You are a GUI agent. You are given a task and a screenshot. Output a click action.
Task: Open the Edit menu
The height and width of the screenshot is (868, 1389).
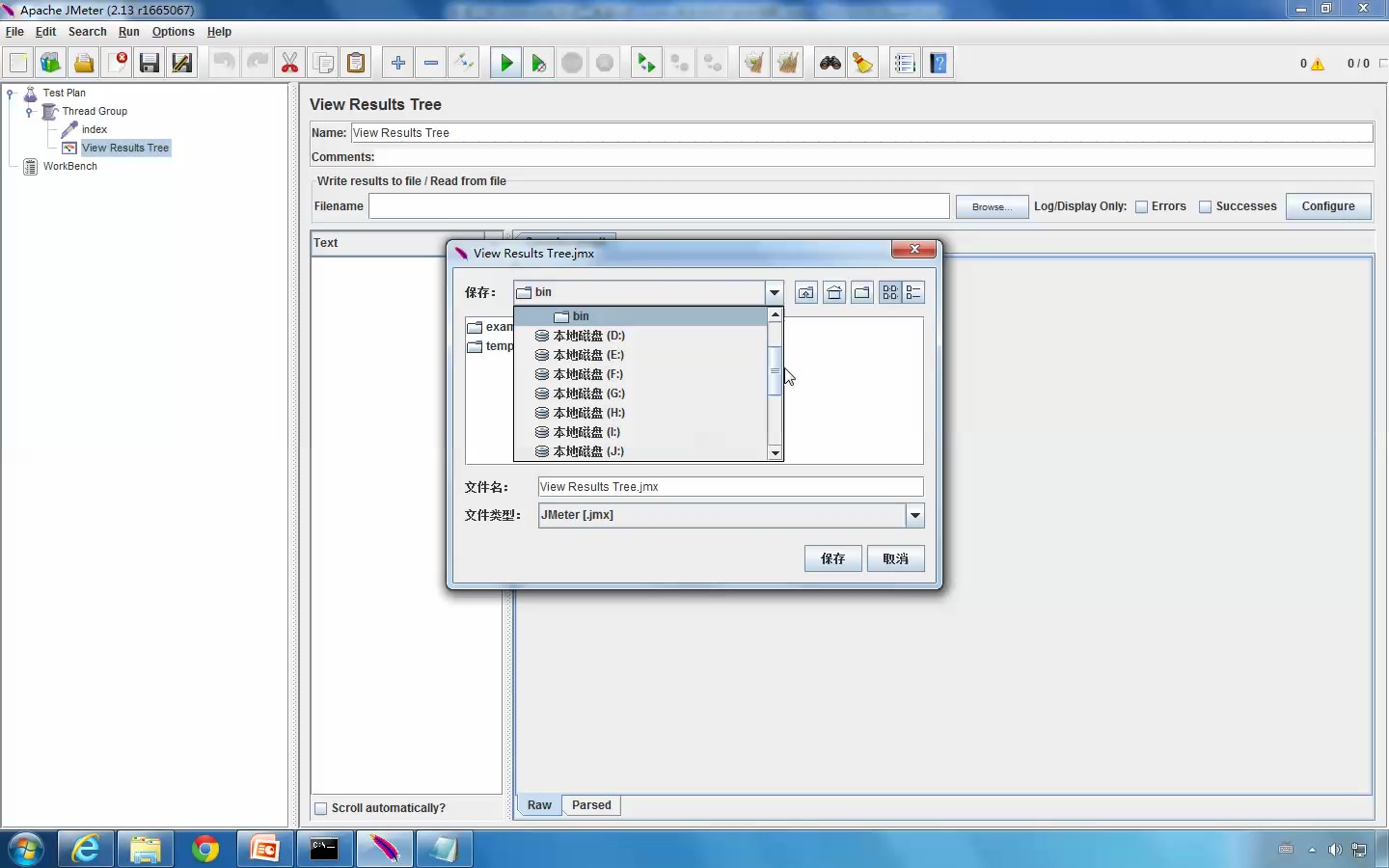[x=45, y=32]
